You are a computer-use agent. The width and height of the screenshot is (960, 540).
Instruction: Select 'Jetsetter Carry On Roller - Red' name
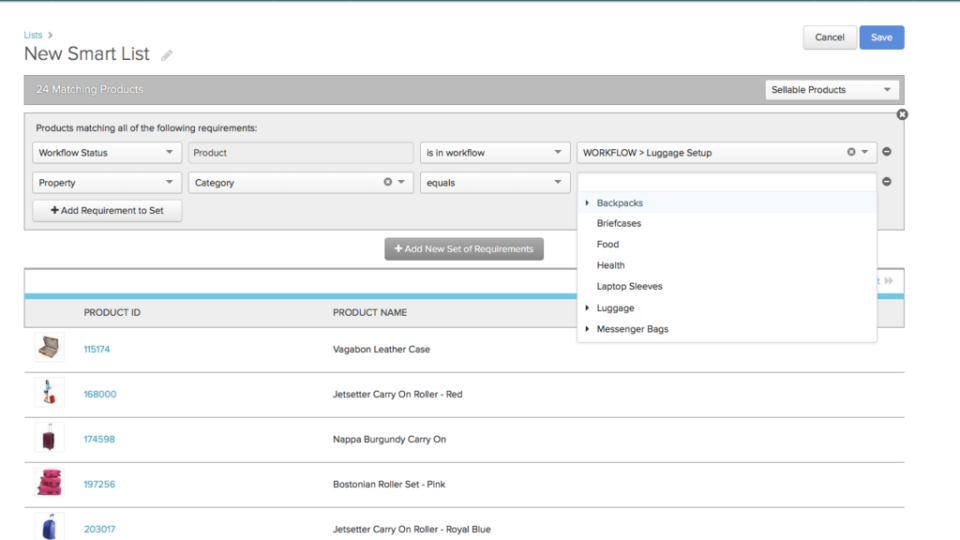point(397,394)
